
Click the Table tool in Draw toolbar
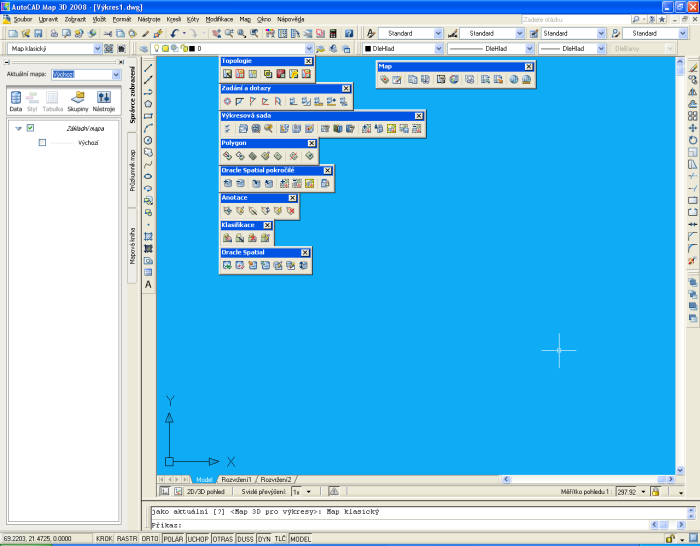tap(148, 272)
